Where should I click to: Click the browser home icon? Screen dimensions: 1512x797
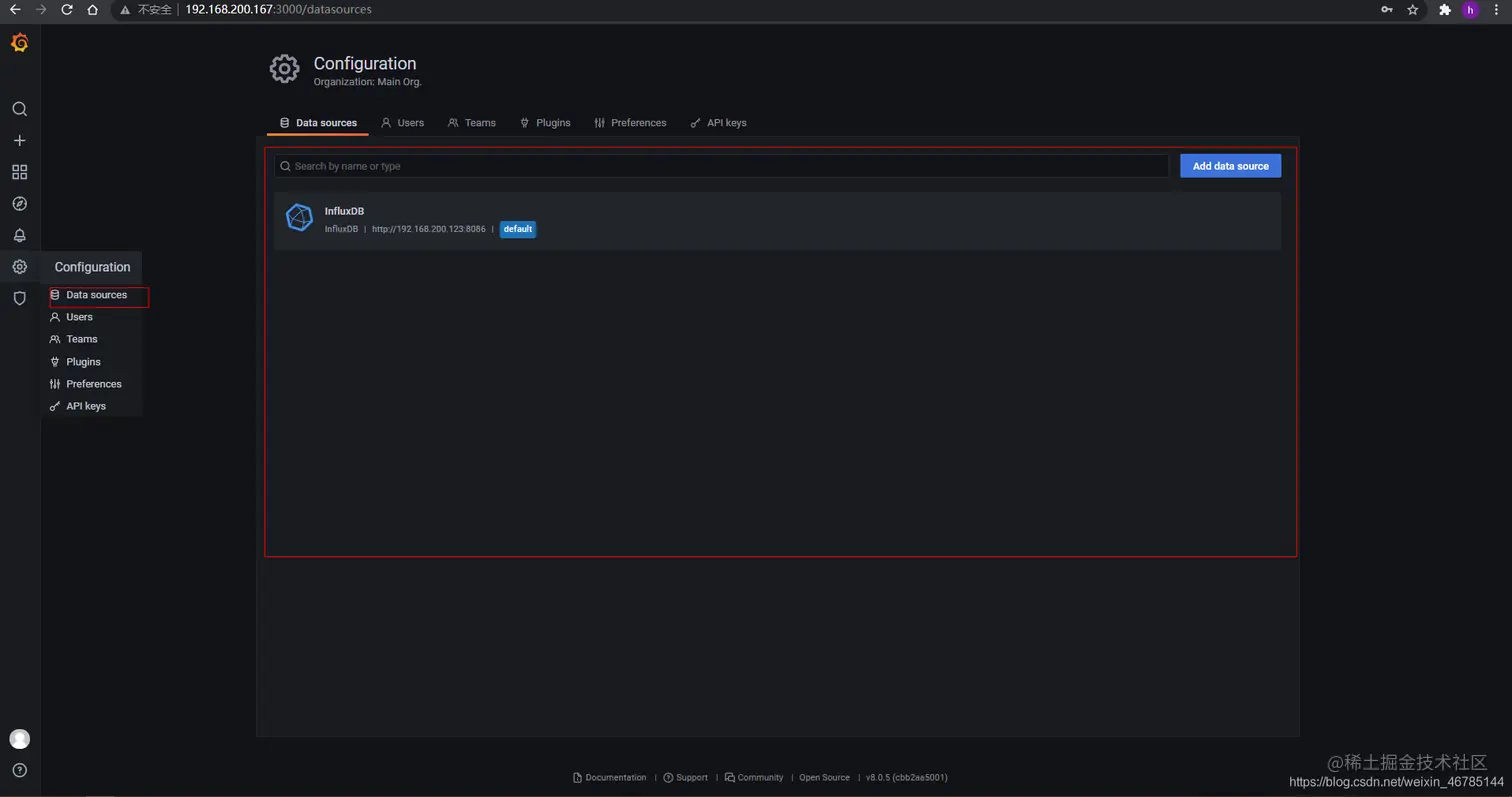[x=92, y=10]
